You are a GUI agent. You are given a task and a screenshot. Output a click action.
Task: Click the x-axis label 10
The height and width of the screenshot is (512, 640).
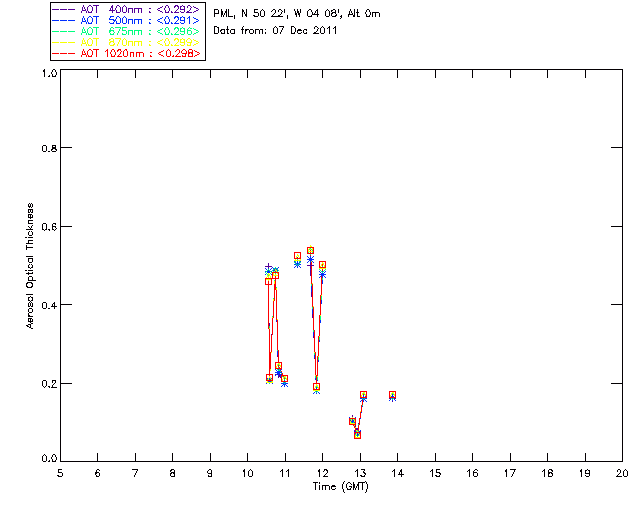(x=247, y=473)
